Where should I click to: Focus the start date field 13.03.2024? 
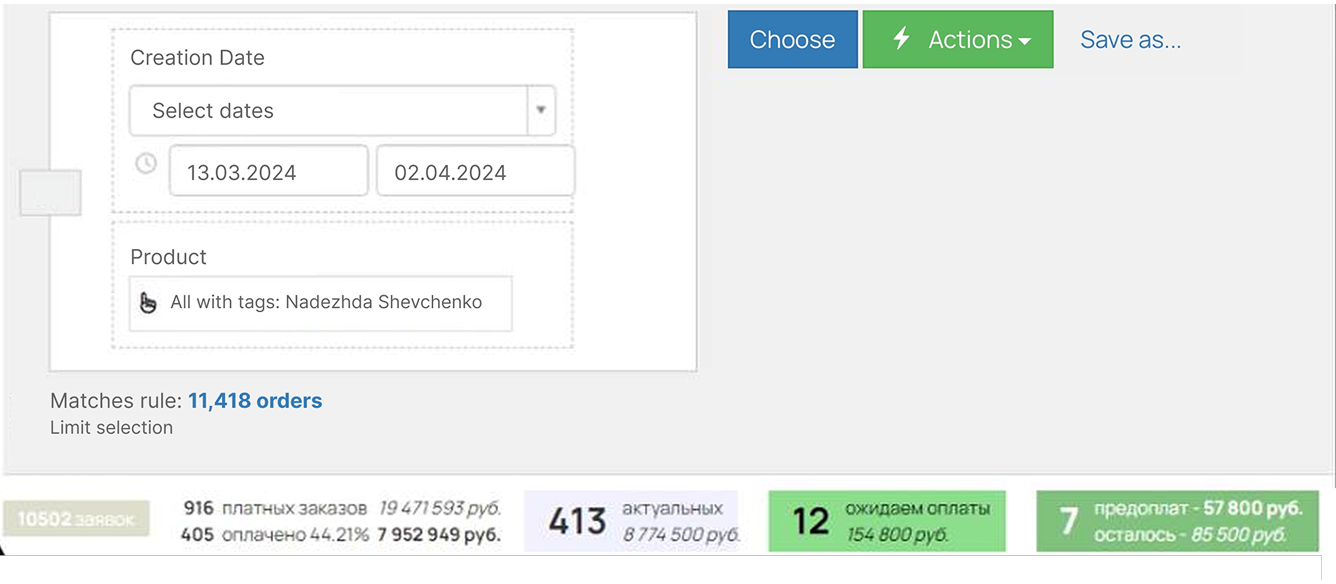pos(268,172)
